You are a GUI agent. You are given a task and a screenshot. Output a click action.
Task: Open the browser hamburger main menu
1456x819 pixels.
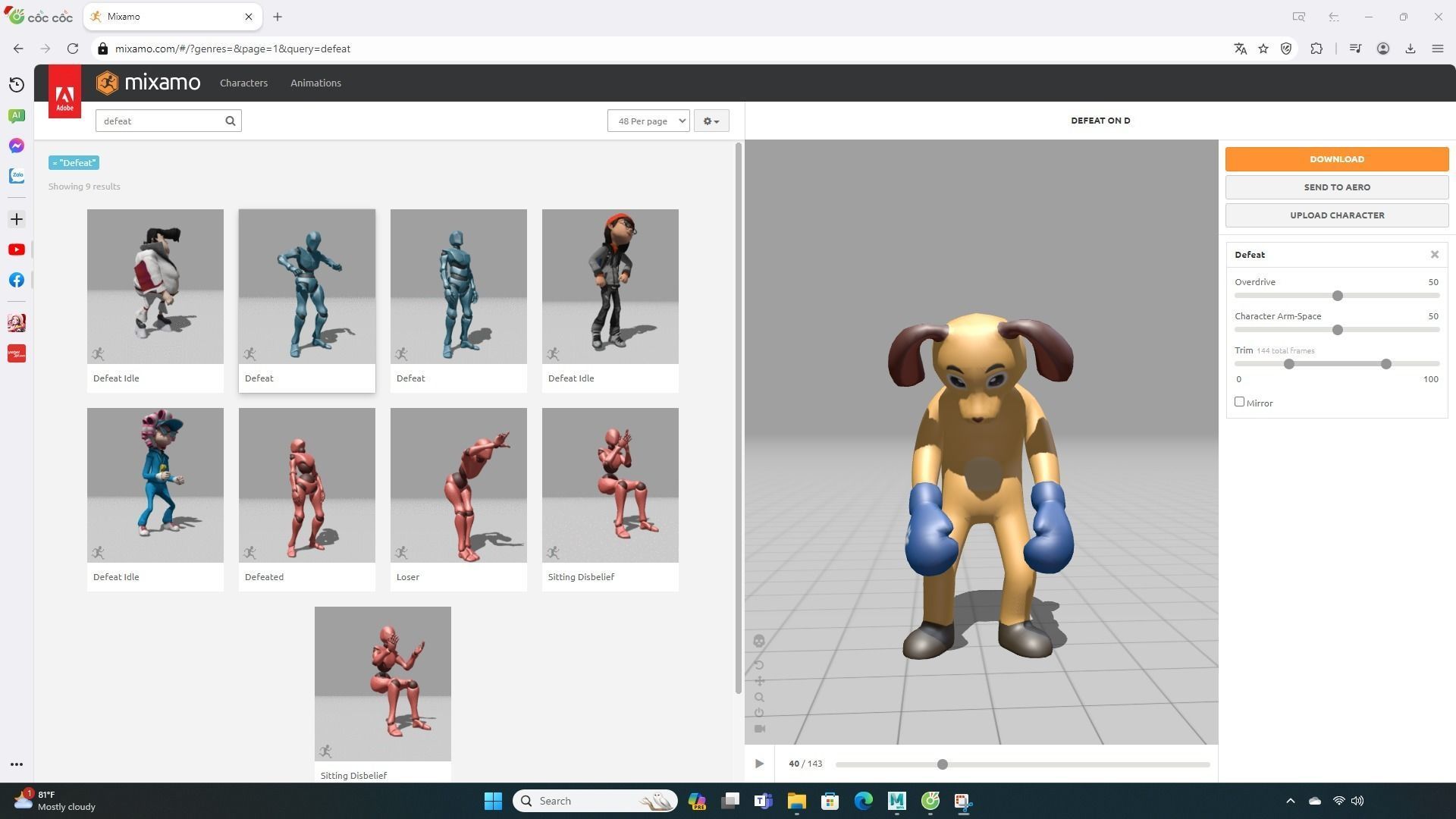(1438, 49)
